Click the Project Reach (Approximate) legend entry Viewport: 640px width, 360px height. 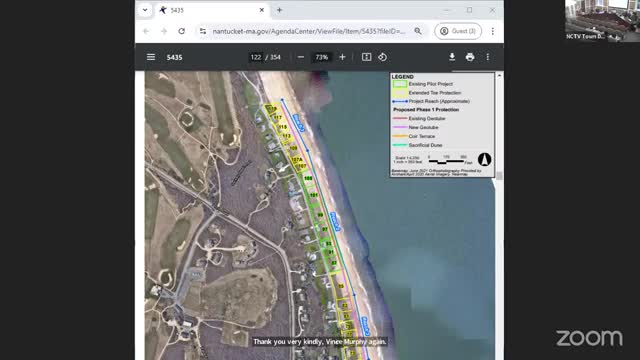pos(431,101)
